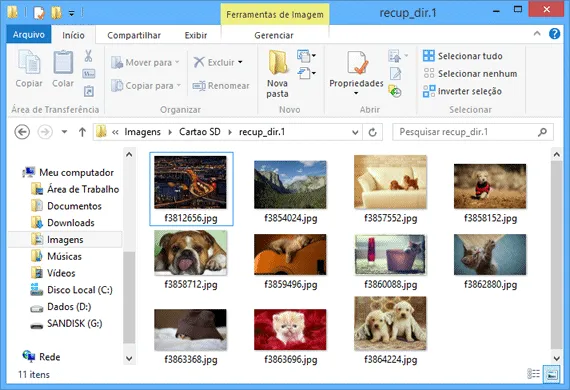Click the Excluir delete button
This screenshot has width=570, height=390.
coord(218,62)
